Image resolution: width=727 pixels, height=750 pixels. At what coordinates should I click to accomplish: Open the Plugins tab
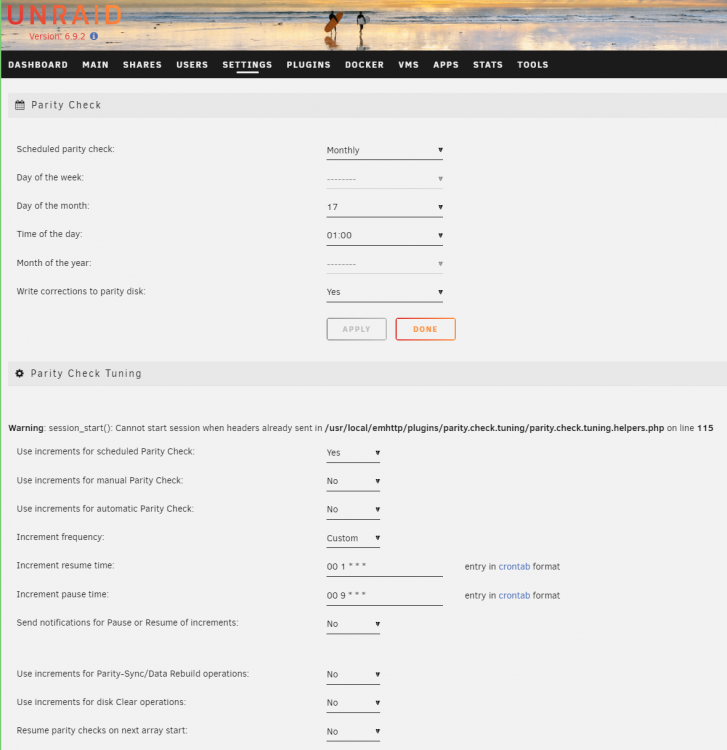coord(308,65)
